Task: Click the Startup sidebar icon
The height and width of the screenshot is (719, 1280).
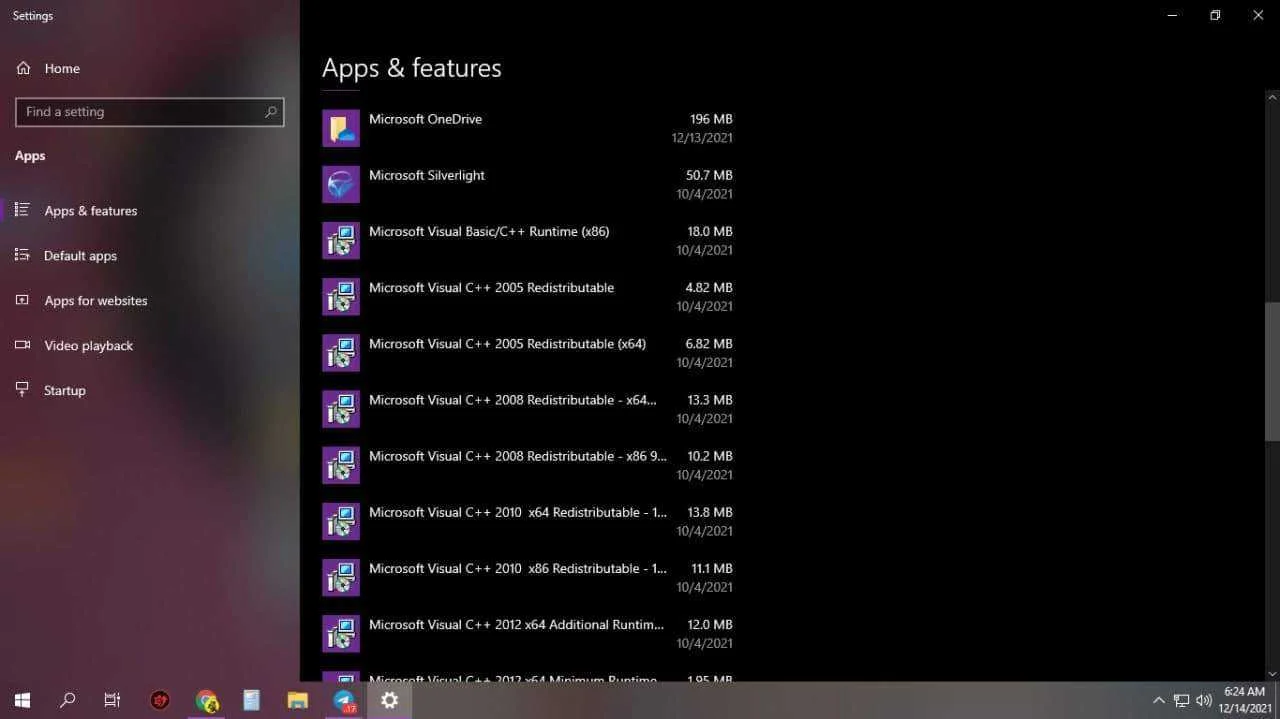Action: (x=22, y=390)
